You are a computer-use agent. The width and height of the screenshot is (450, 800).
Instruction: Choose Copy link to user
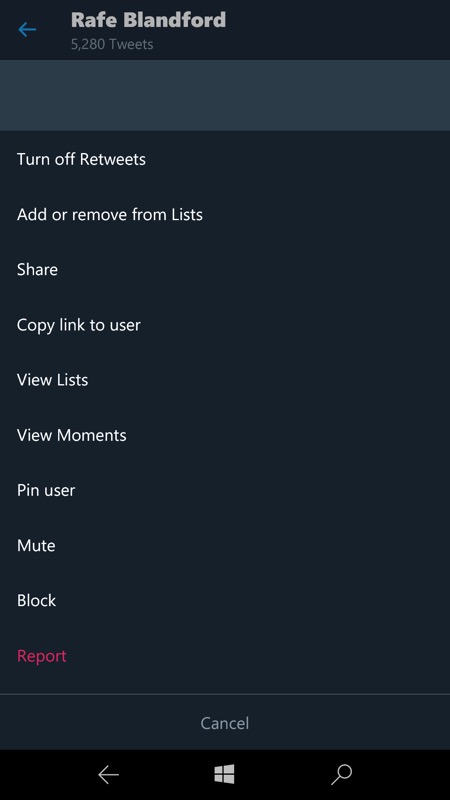click(x=79, y=325)
